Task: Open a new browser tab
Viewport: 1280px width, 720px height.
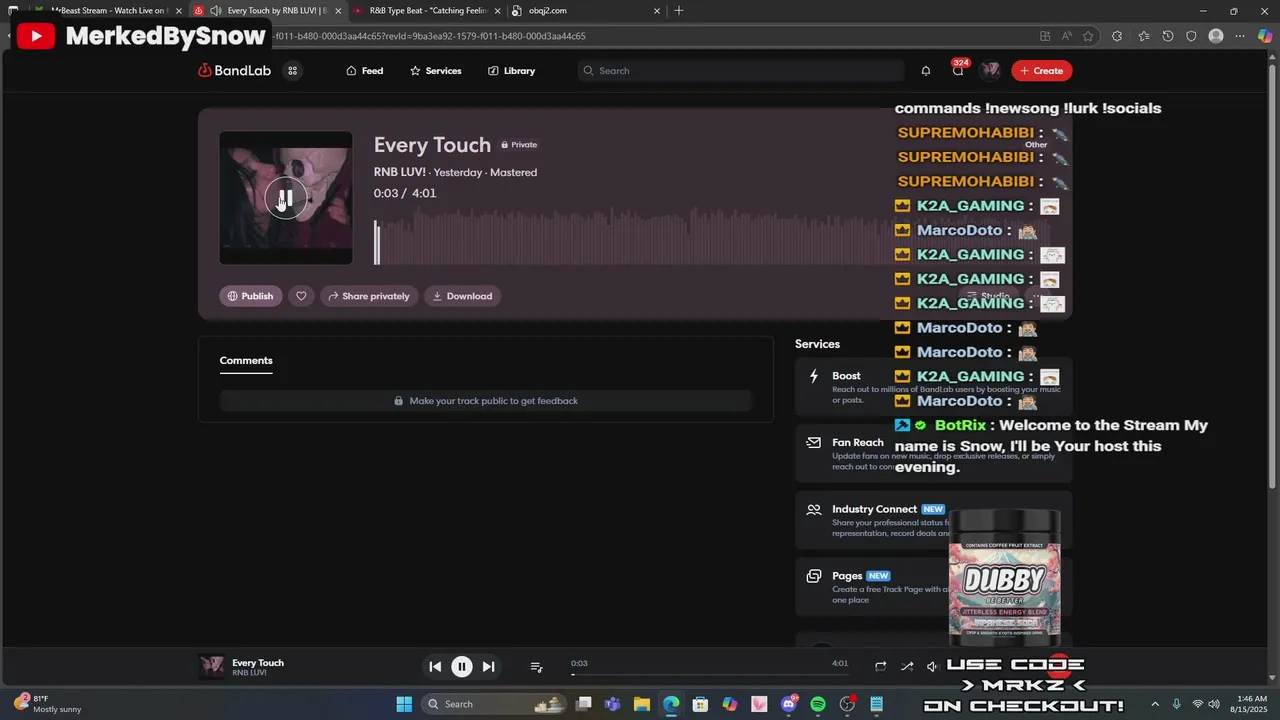Action: coord(679,11)
